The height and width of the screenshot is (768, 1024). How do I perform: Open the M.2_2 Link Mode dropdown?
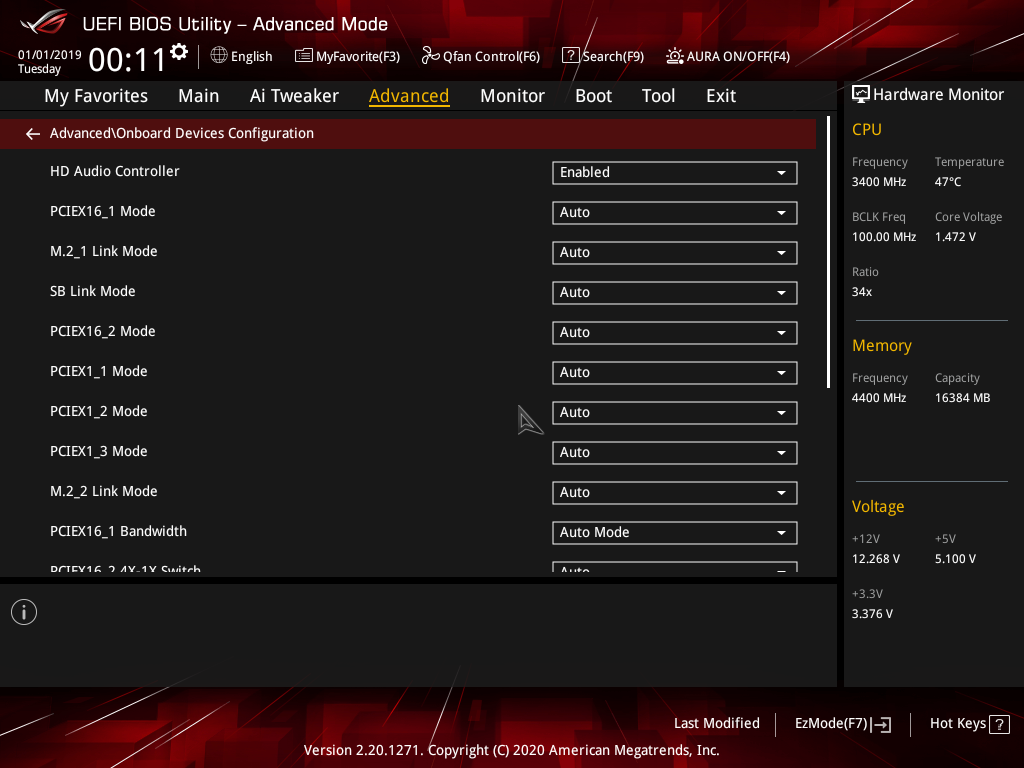[x=675, y=493]
